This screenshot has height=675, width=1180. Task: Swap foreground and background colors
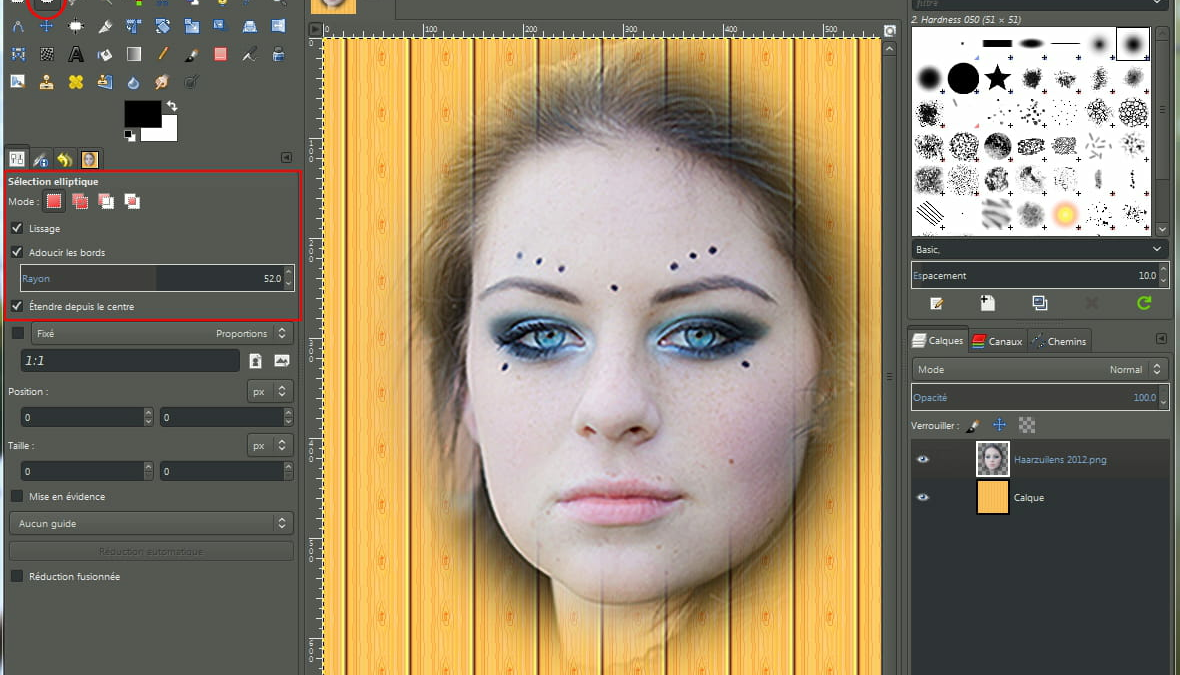(172, 105)
